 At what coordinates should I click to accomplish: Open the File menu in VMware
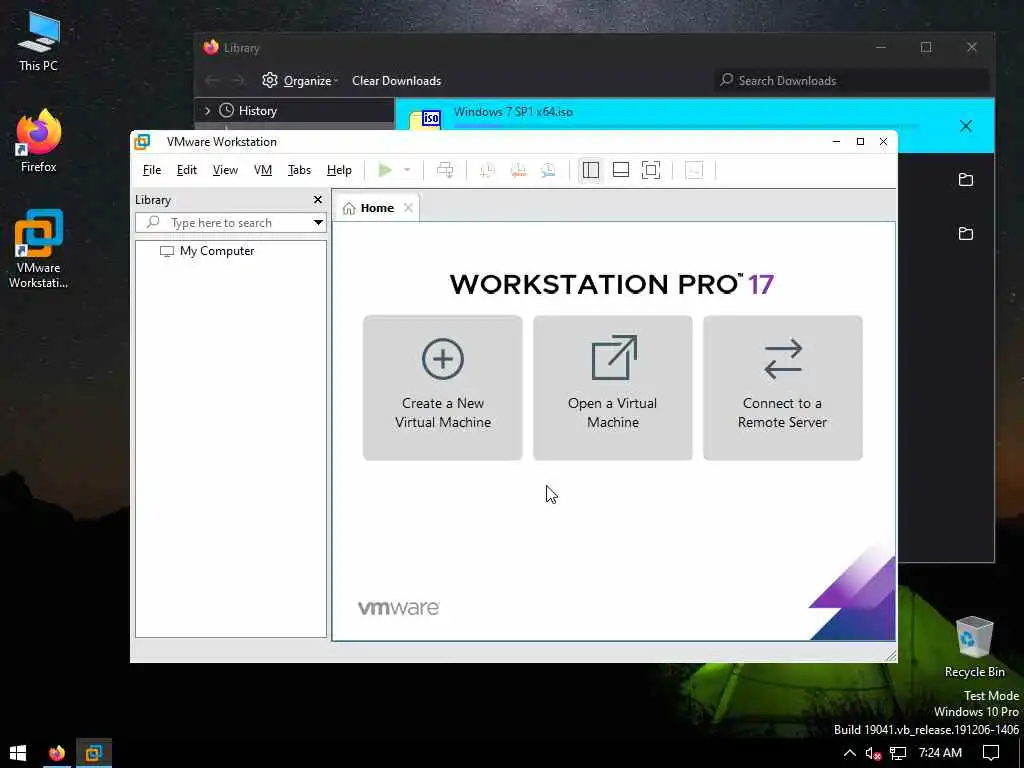coord(152,170)
